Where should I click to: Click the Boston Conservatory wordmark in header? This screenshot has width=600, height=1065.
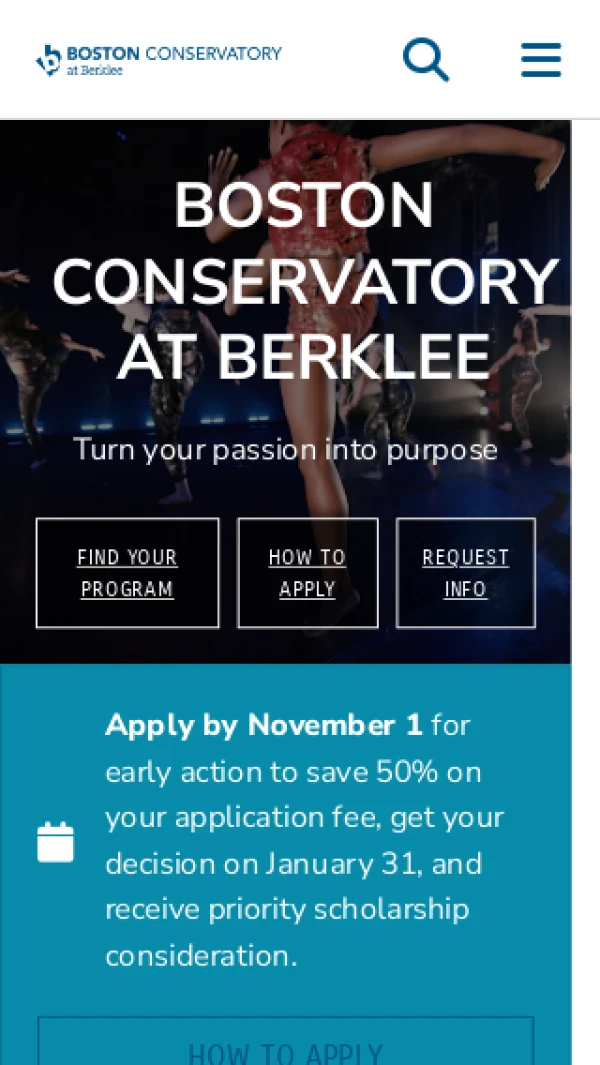[x=174, y=53]
